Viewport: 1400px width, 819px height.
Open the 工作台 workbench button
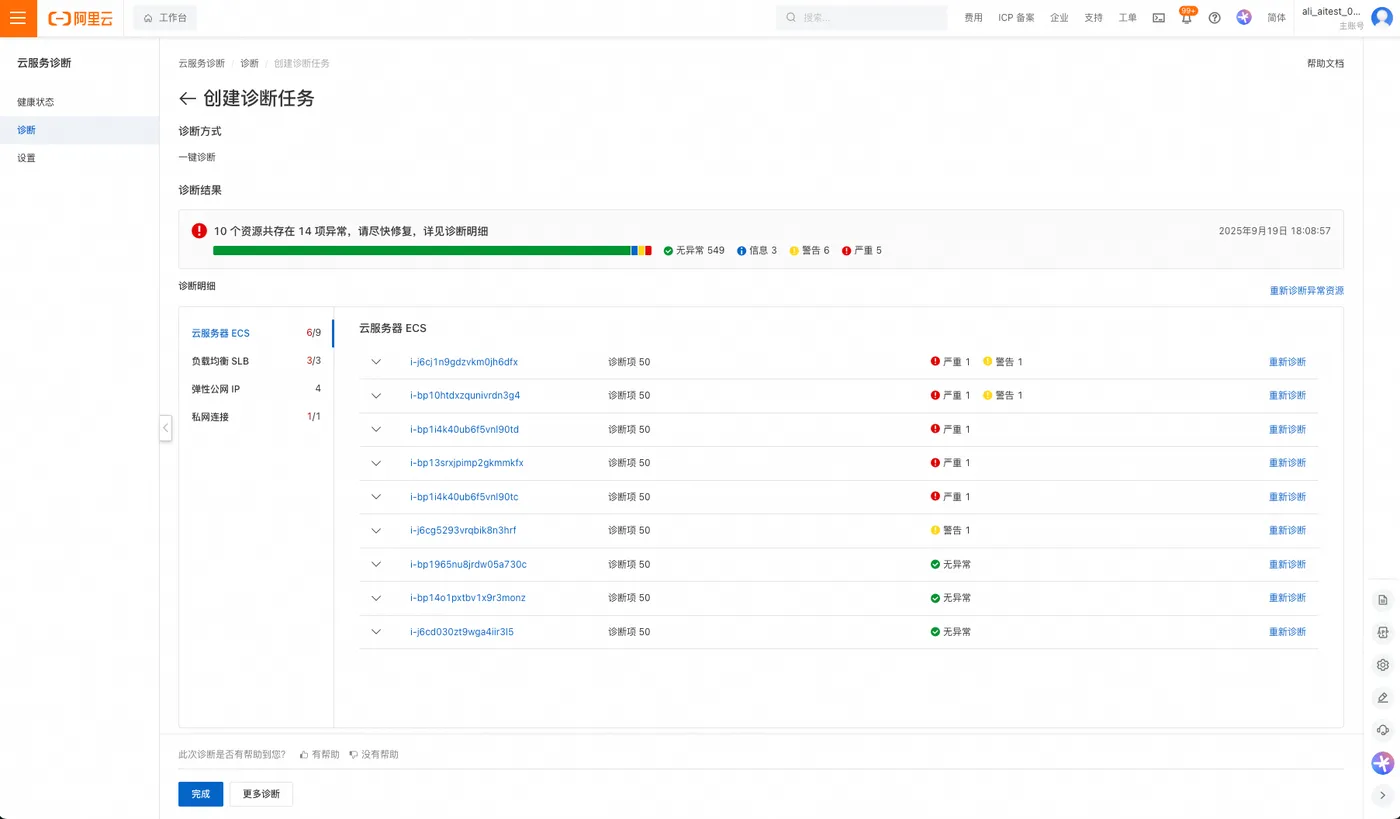(x=165, y=18)
